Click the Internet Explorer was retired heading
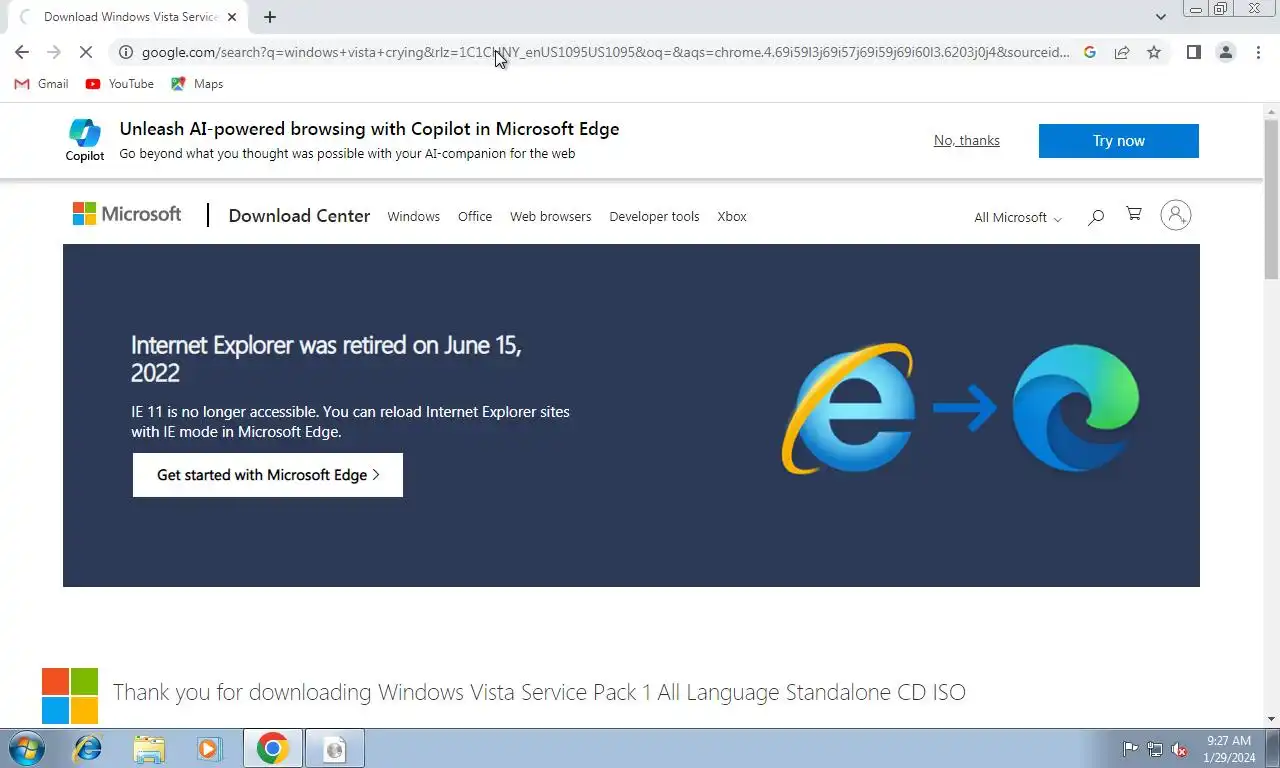 [x=326, y=359]
